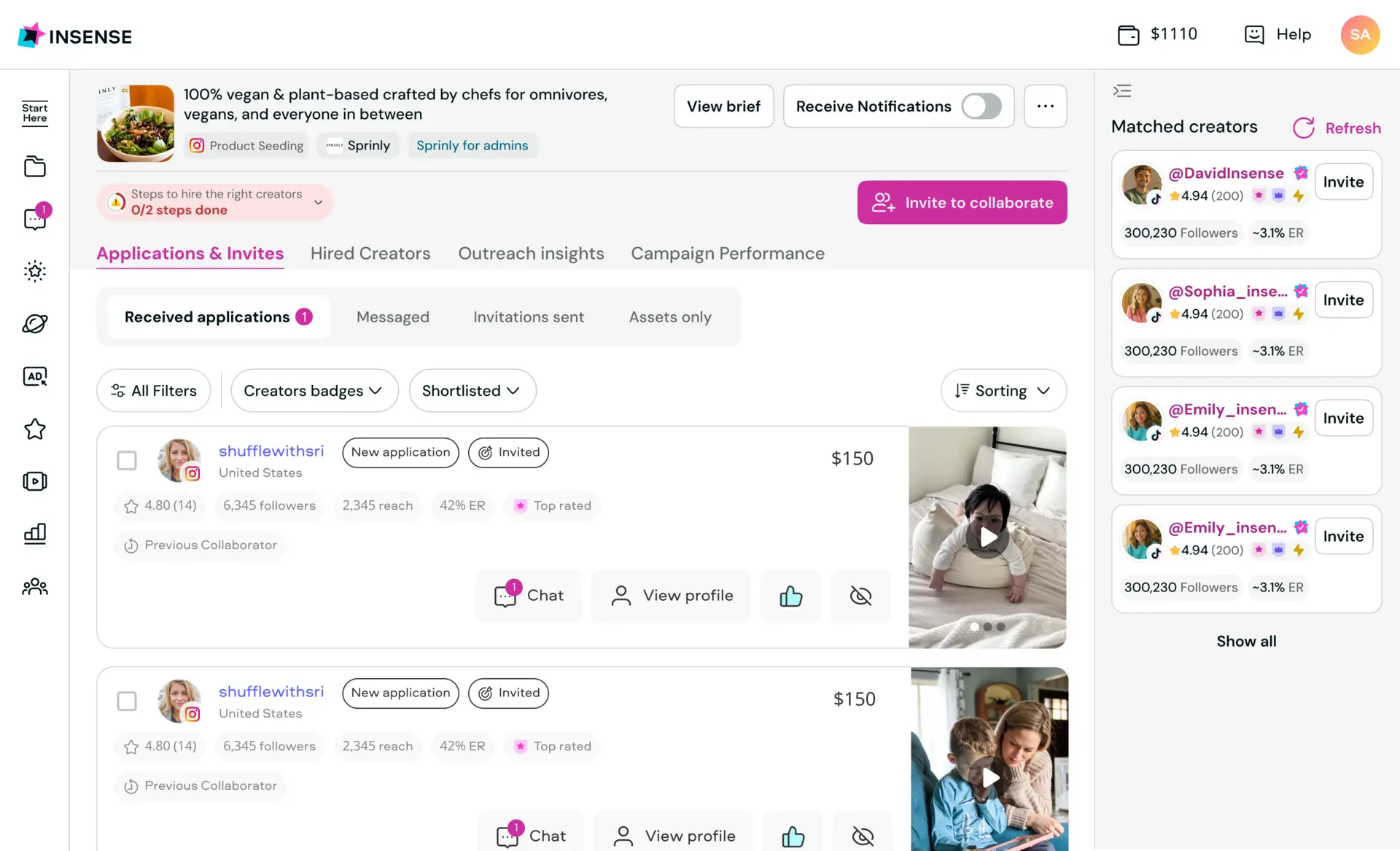This screenshot has width=1400, height=851.
Task: Select the video content sidebar icon
Action: click(x=35, y=481)
